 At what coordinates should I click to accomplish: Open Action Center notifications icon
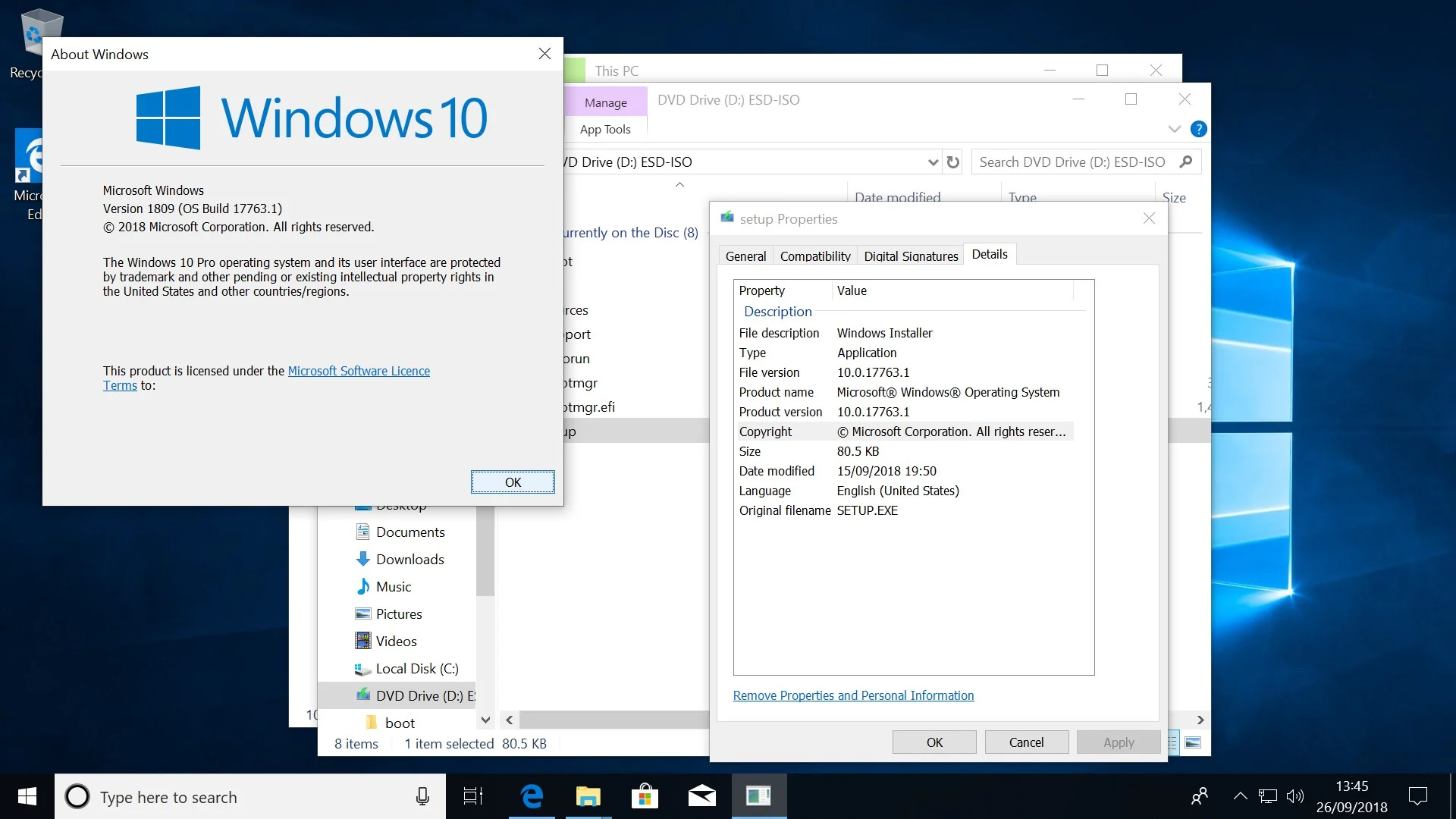pos(1417,796)
